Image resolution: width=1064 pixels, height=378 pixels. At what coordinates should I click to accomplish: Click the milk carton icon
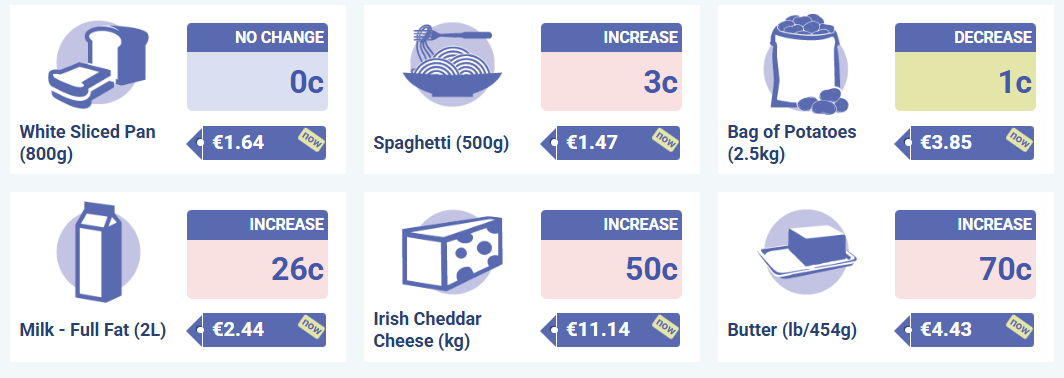98,252
